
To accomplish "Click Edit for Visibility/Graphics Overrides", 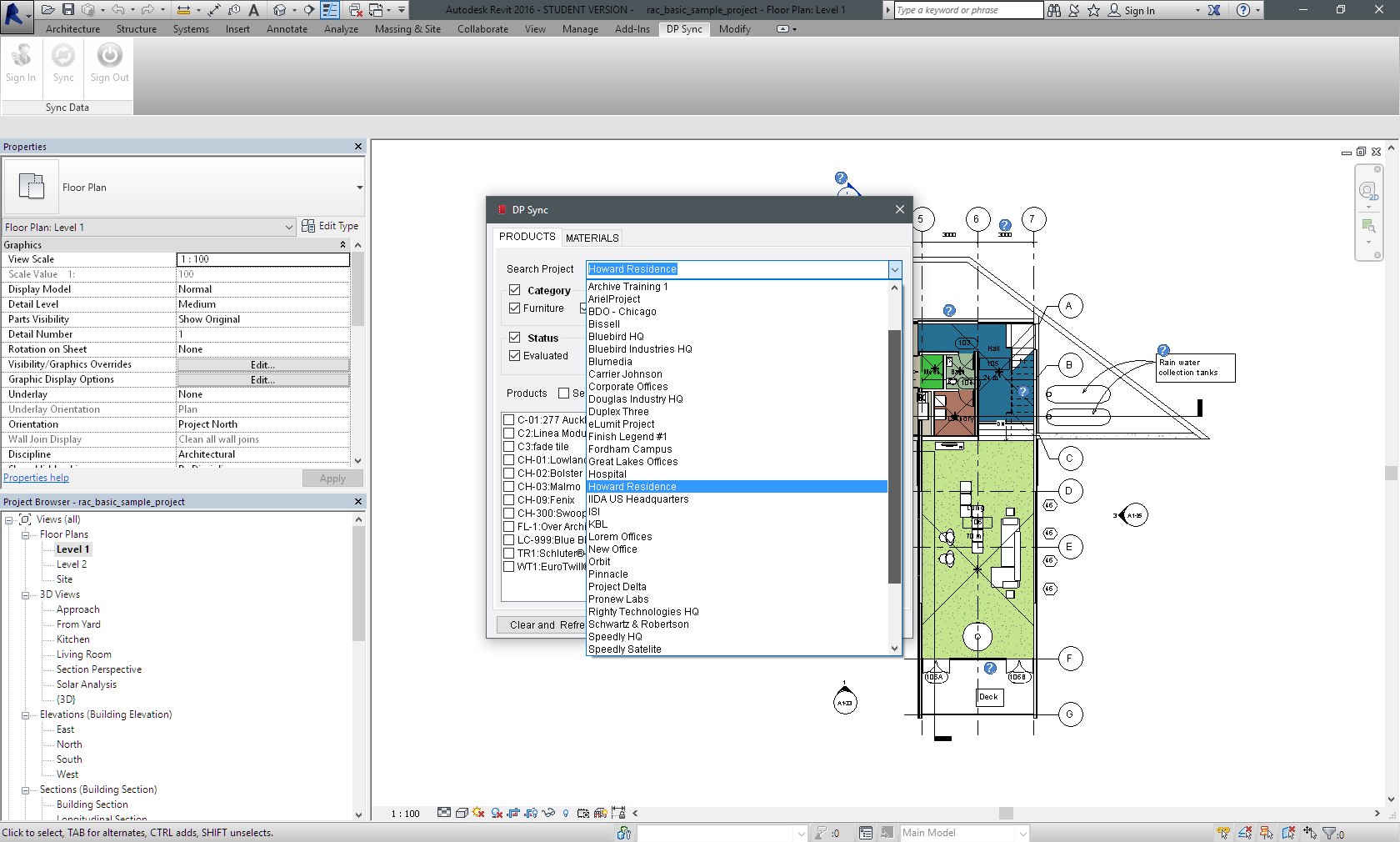I will [263, 365].
